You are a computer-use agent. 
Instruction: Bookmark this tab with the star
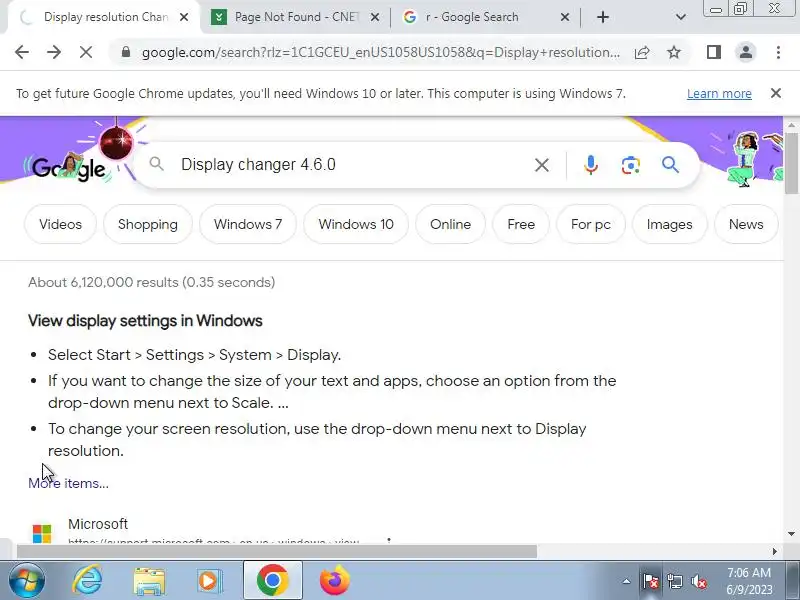[674, 52]
